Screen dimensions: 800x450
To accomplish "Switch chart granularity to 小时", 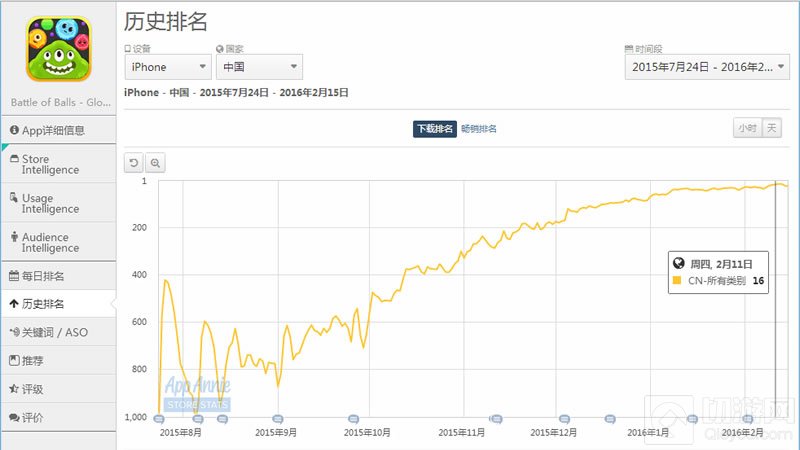I will 746,128.
